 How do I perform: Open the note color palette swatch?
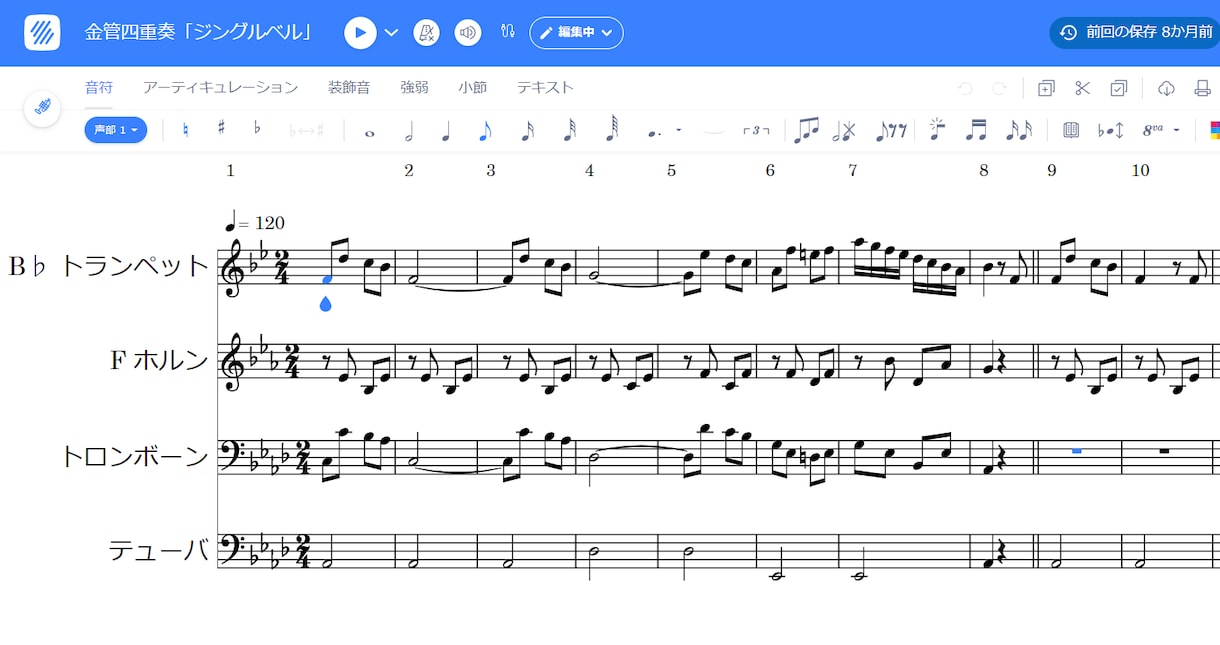pos(1214,130)
